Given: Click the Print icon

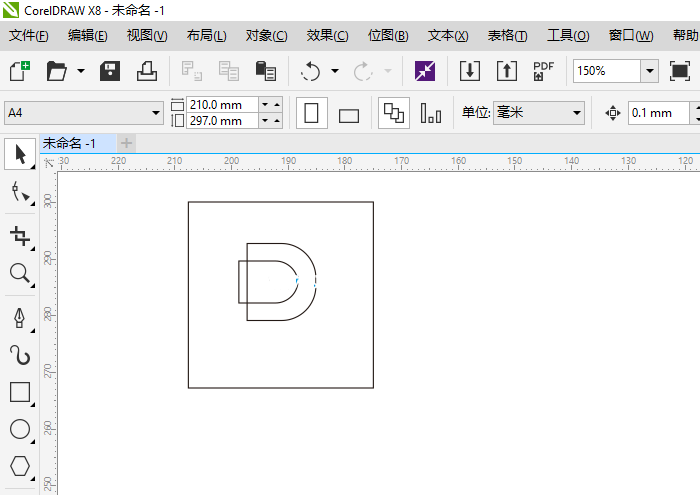Looking at the screenshot, I should coord(147,71).
